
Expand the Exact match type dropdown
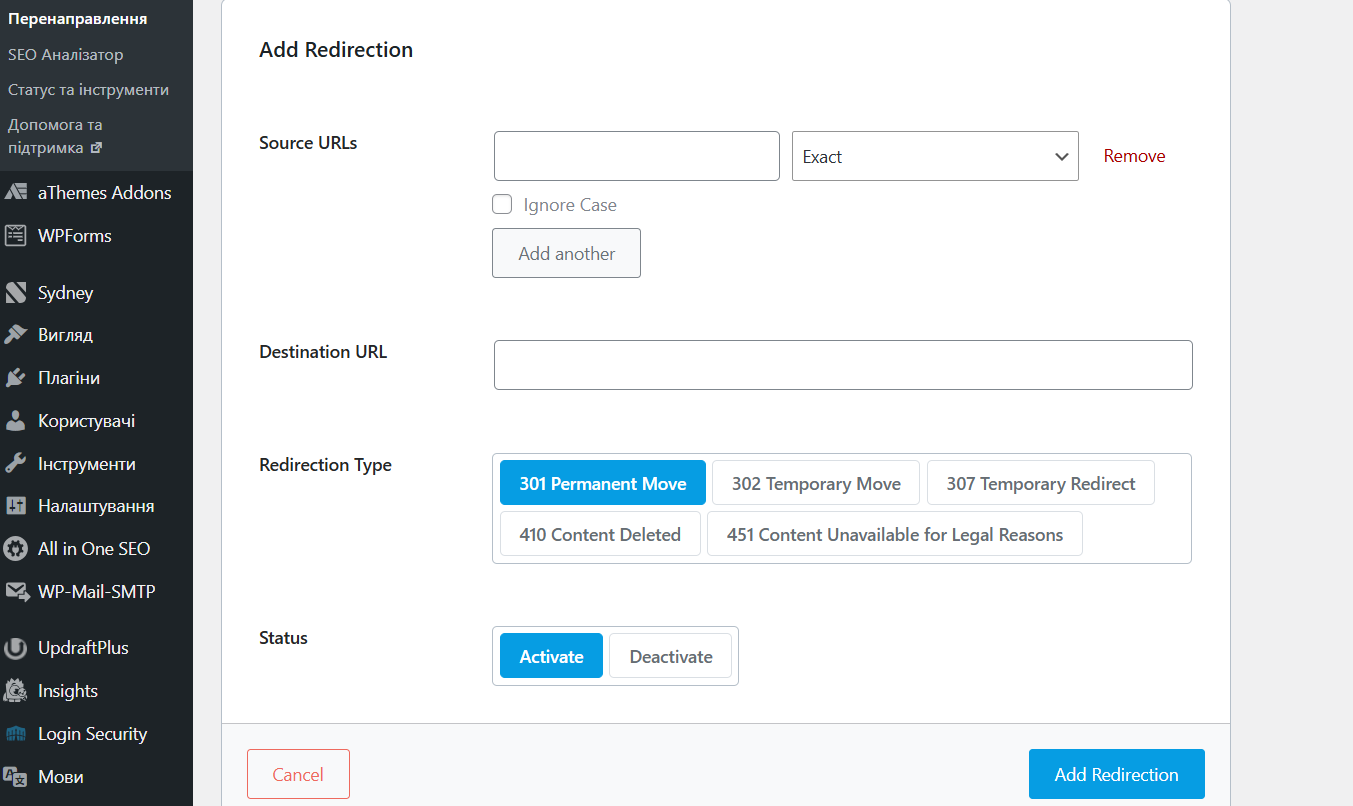(x=934, y=157)
